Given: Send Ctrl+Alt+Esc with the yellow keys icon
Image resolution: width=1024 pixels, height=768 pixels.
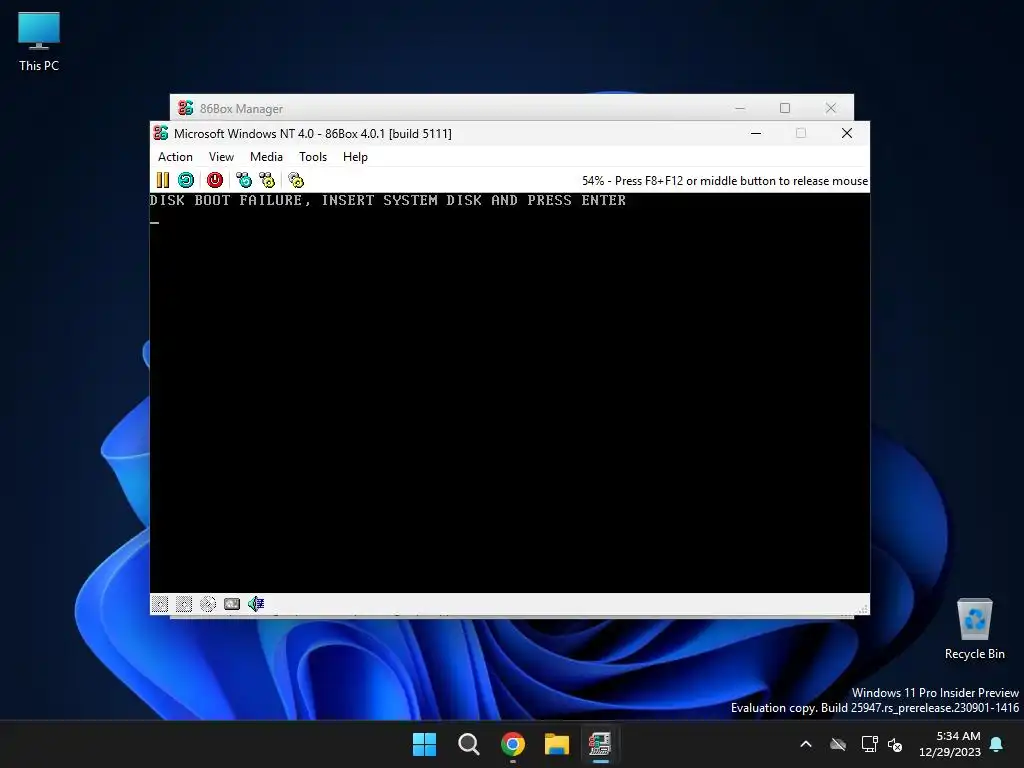Looking at the screenshot, I should [x=267, y=180].
